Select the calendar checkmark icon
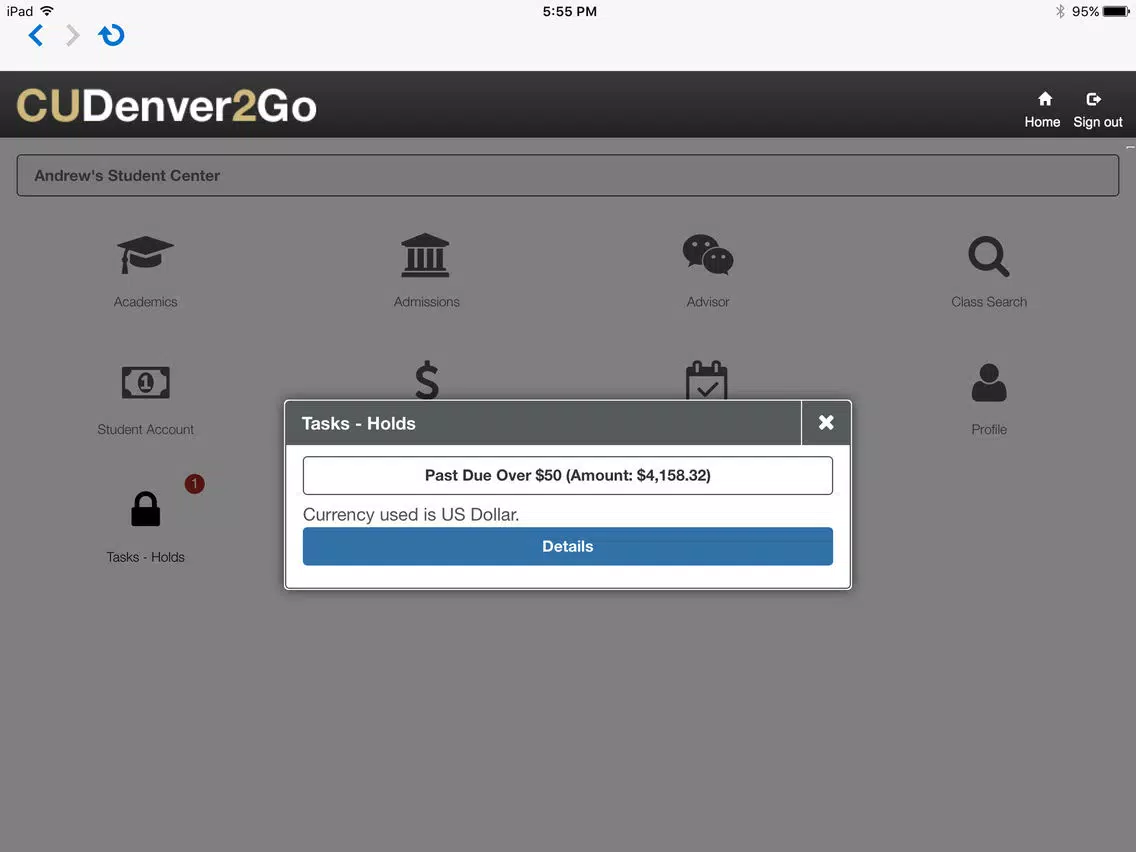The width and height of the screenshot is (1136, 852). click(x=706, y=379)
